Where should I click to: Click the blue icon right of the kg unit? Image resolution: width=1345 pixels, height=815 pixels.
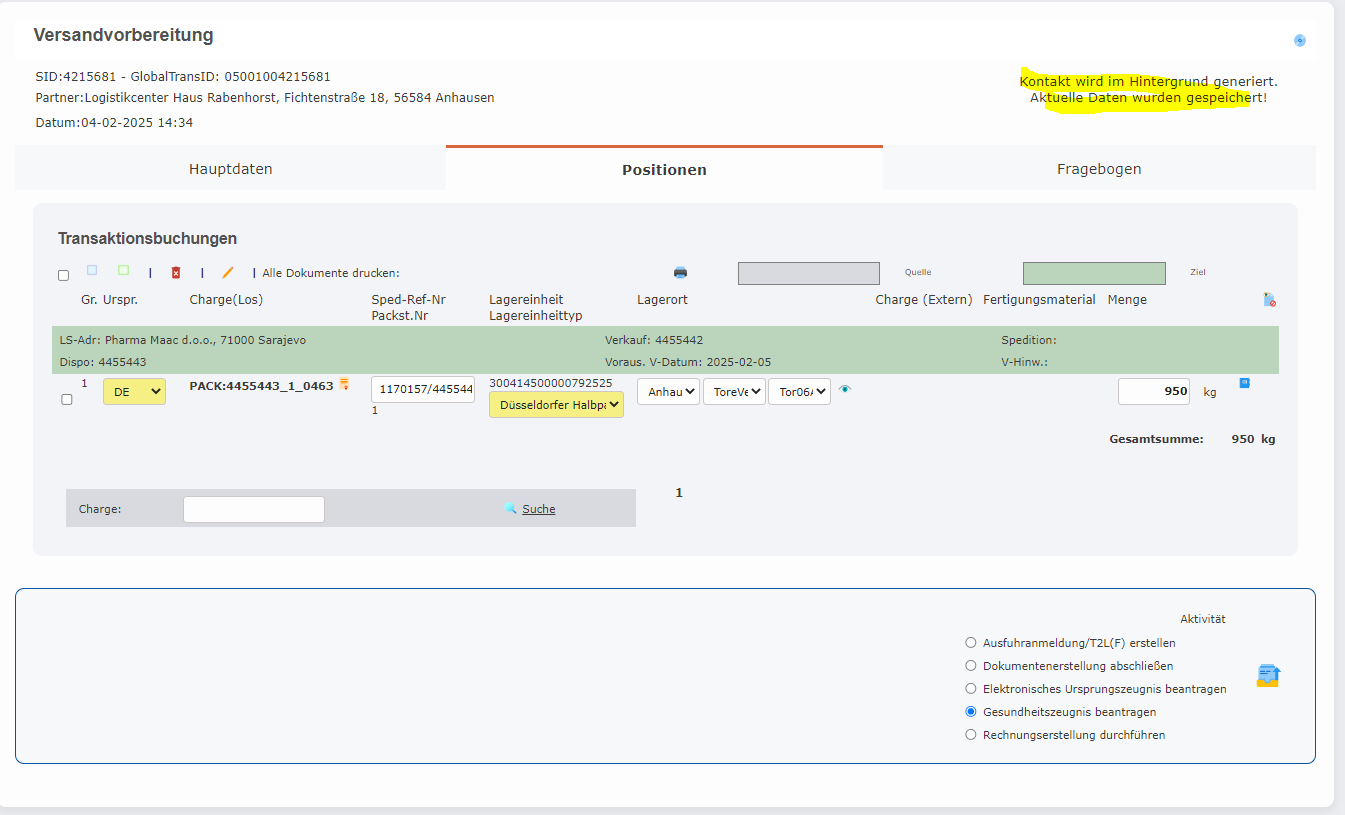point(1244,383)
